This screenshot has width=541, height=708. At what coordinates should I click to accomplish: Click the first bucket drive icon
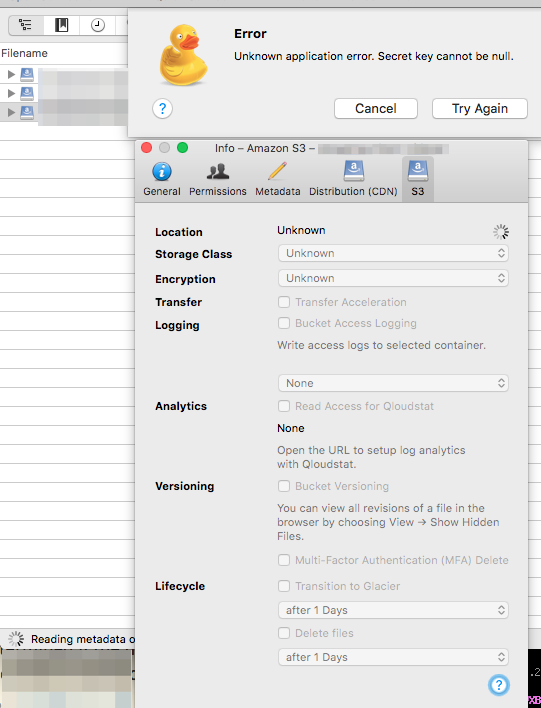(27, 74)
